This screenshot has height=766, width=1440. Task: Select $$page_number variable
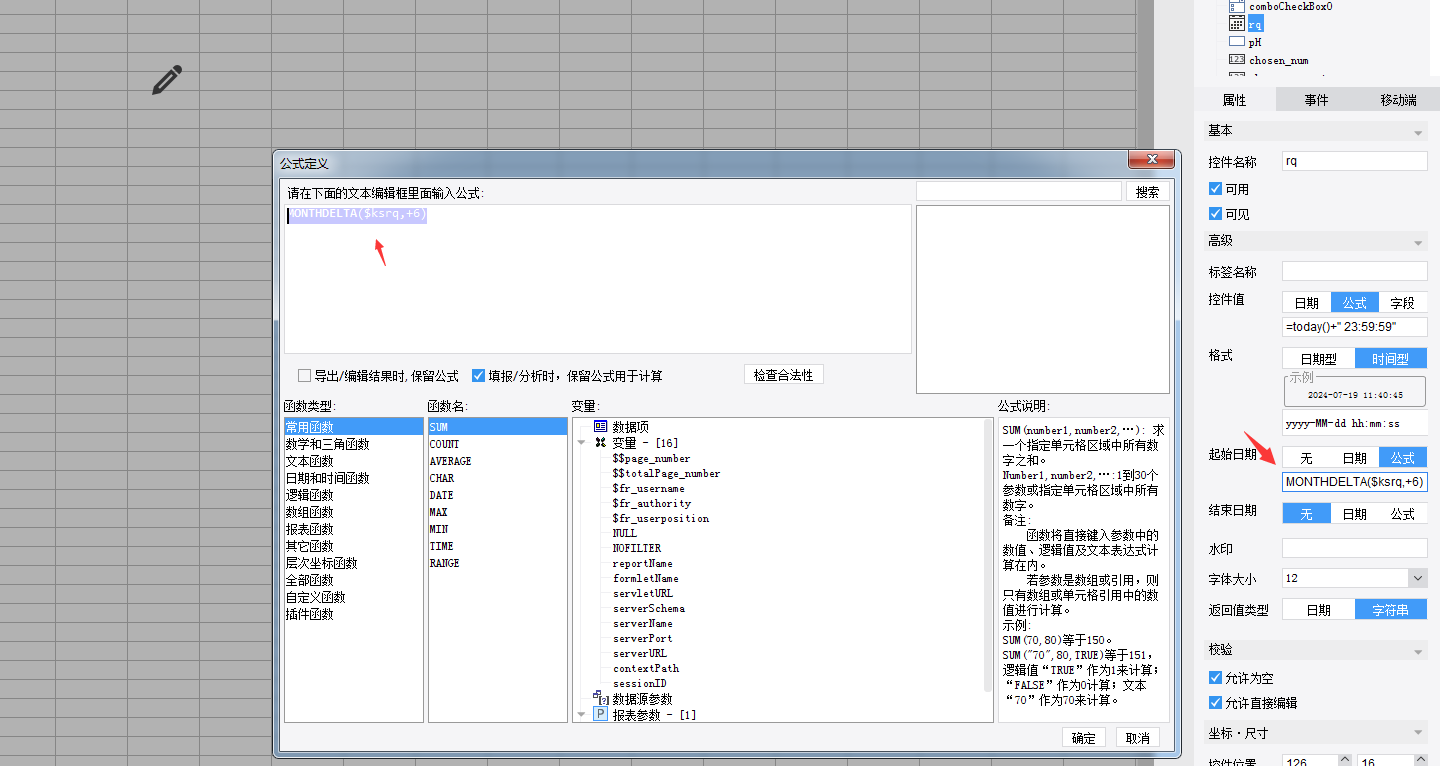click(x=651, y=458)
